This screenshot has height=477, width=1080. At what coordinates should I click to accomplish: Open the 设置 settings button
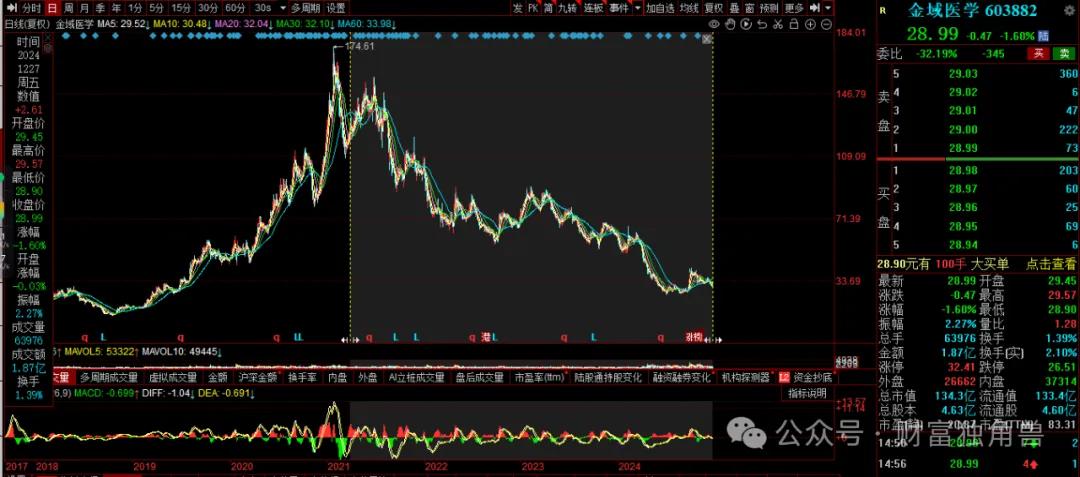point(336,8)
